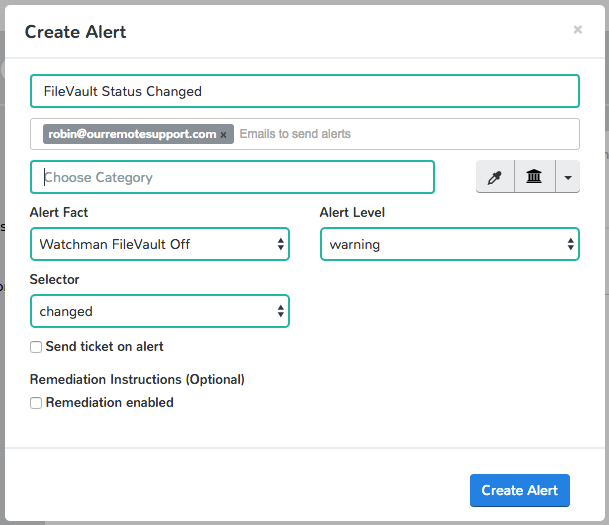Open the Alert Fact dropdown

pyautogui.click(x=160, y=244)
